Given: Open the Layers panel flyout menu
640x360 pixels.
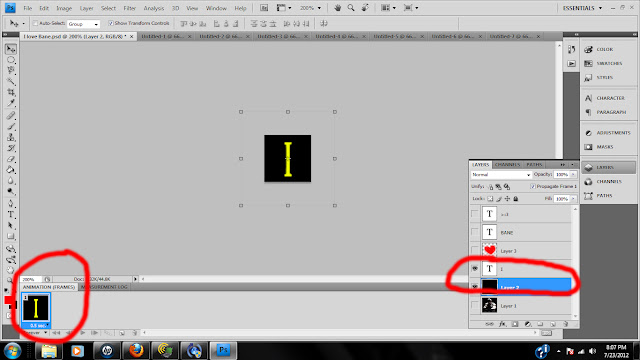Looking at the screenshot, I should (573, 164).
